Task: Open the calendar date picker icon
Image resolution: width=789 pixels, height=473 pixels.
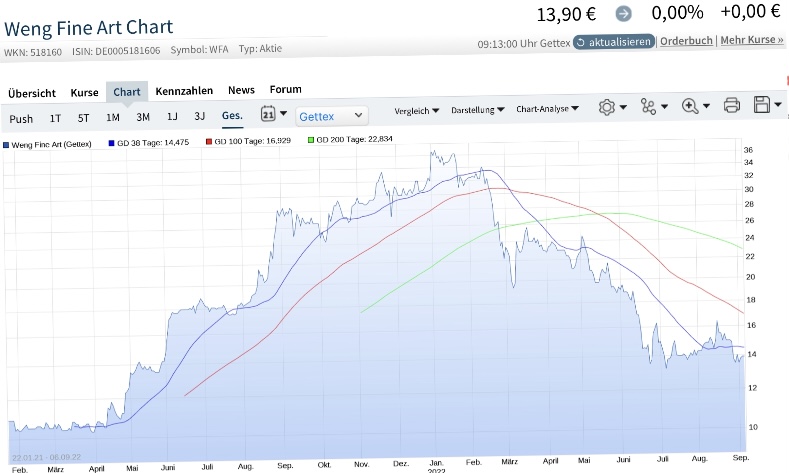Action: tap(268, 114)
